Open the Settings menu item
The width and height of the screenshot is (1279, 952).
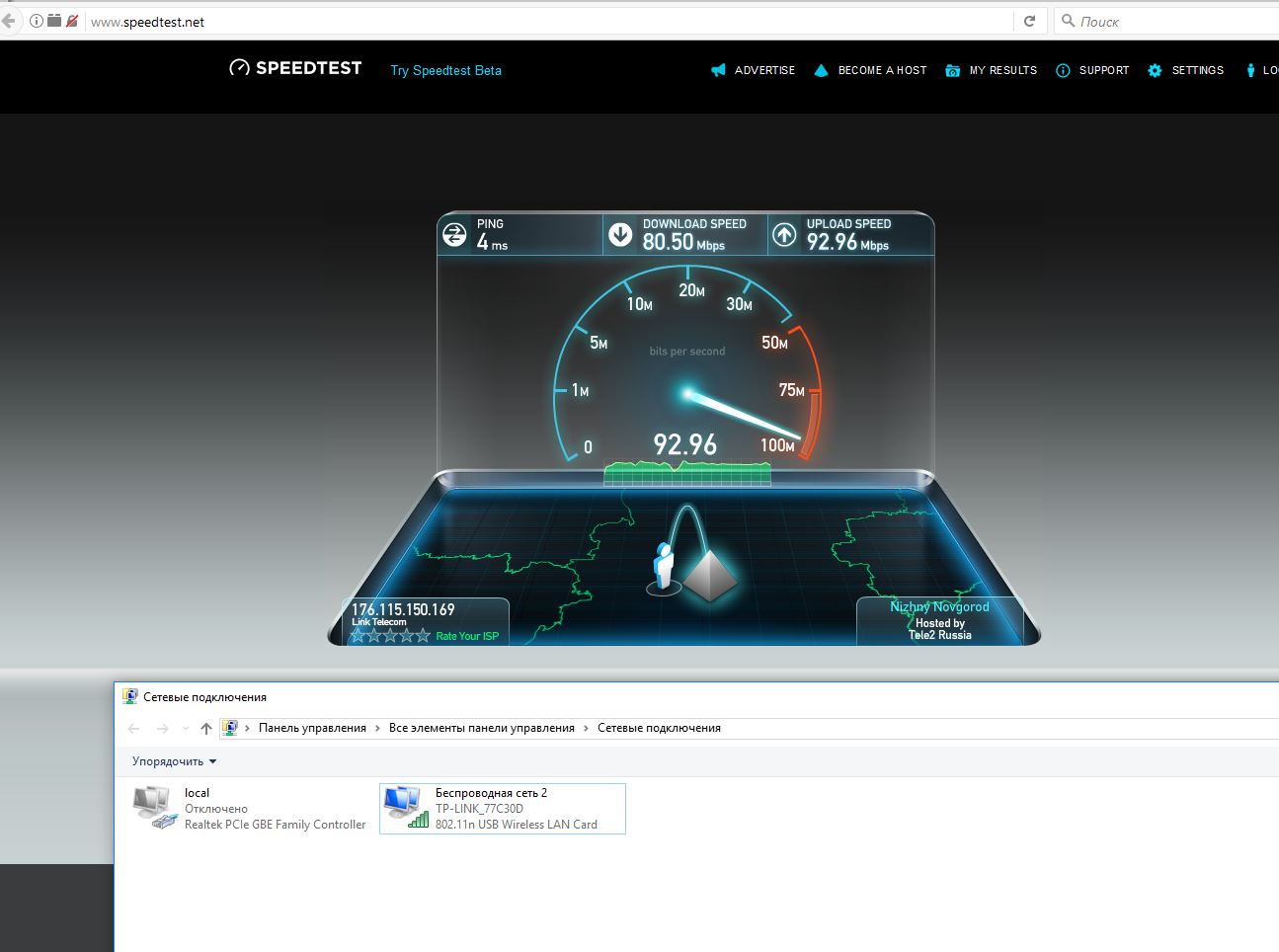[x=1198, y=70]
